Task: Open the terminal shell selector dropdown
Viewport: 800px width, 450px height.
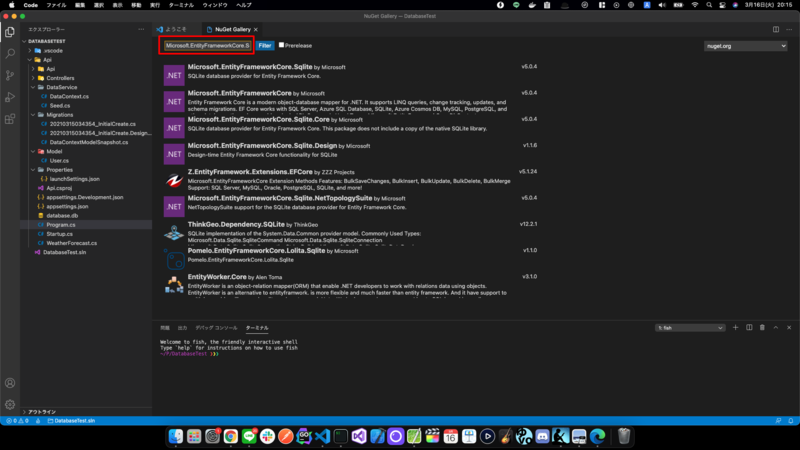Action: click(x=690, y=328)
